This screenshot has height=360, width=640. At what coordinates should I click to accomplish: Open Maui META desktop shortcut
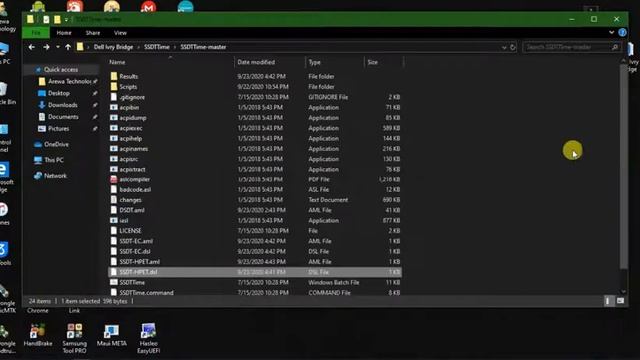click(x=111, y=335)
